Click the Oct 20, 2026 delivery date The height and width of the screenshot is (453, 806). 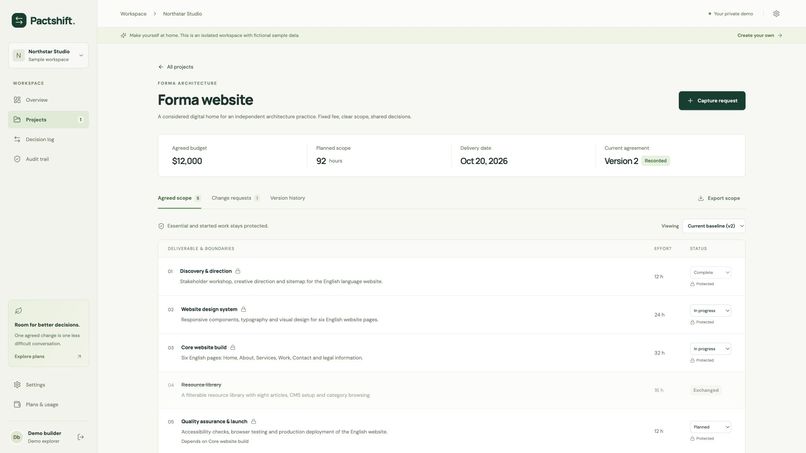pyautogui.click(x=484, y=161)
